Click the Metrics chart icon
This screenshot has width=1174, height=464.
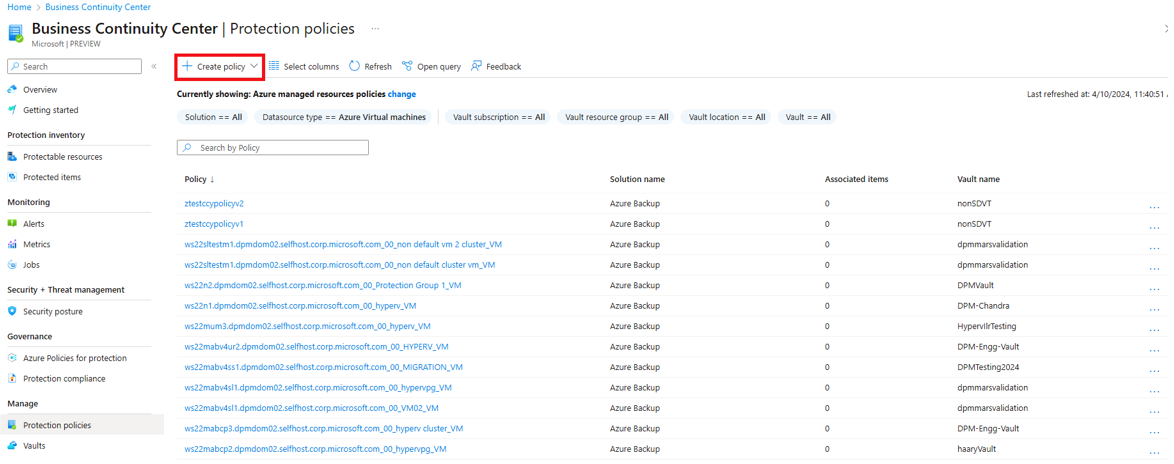(12, 244)
